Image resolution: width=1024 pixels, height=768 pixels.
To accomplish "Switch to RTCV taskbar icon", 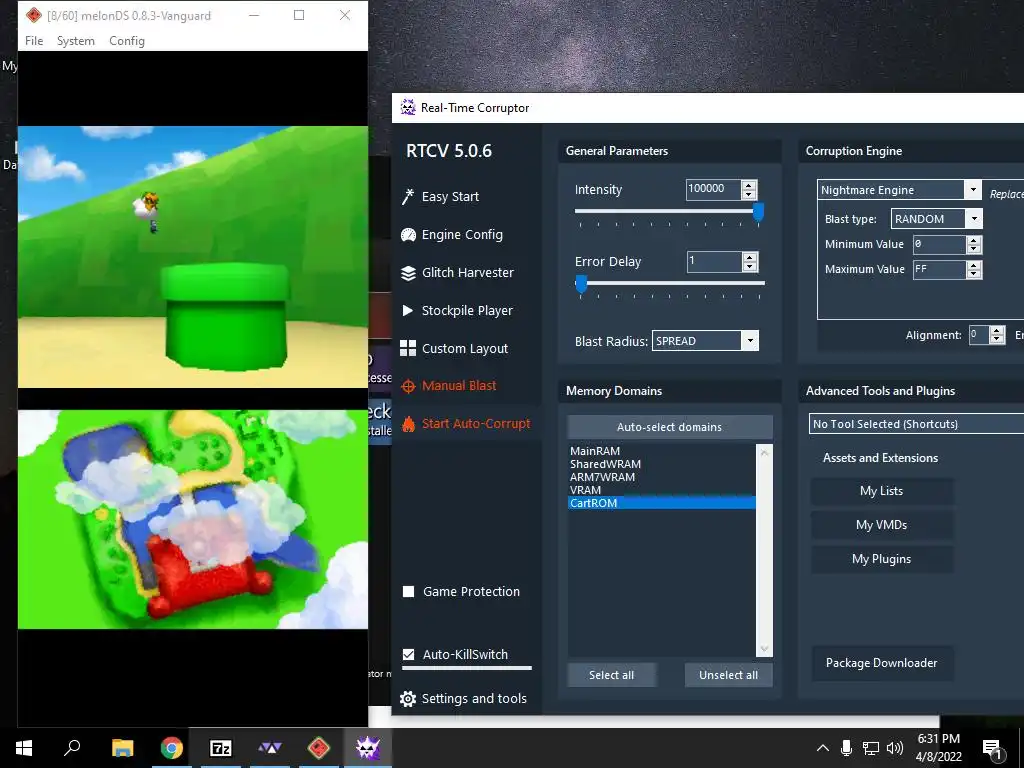I will [368, 748].
